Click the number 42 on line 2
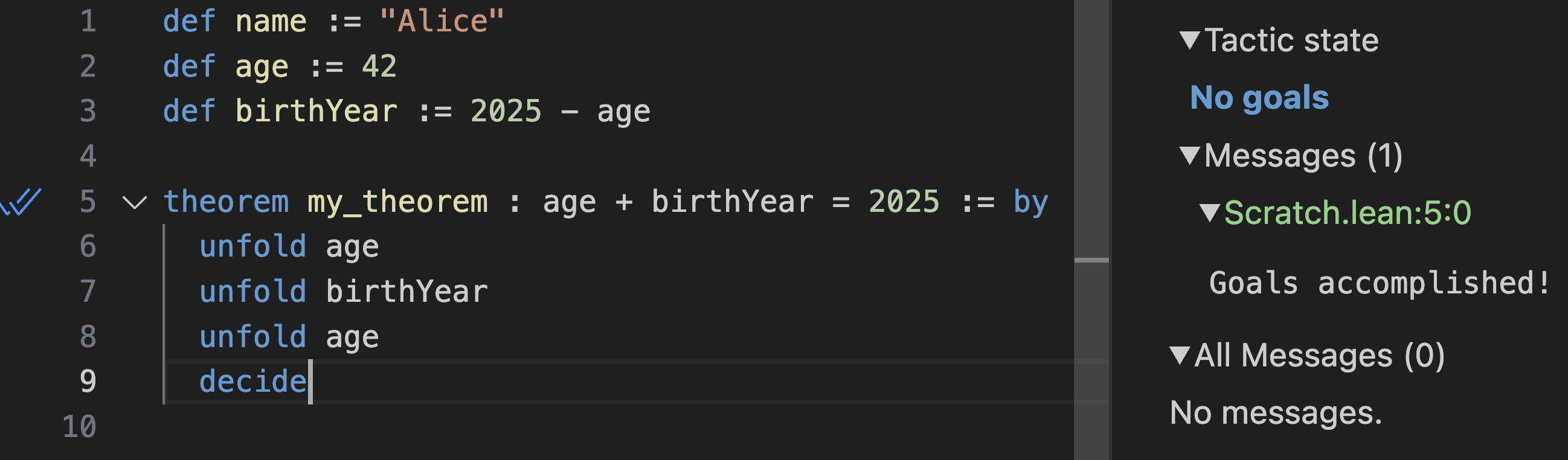The height and width of the screenshot is (460, 1568). coord(379,66)
